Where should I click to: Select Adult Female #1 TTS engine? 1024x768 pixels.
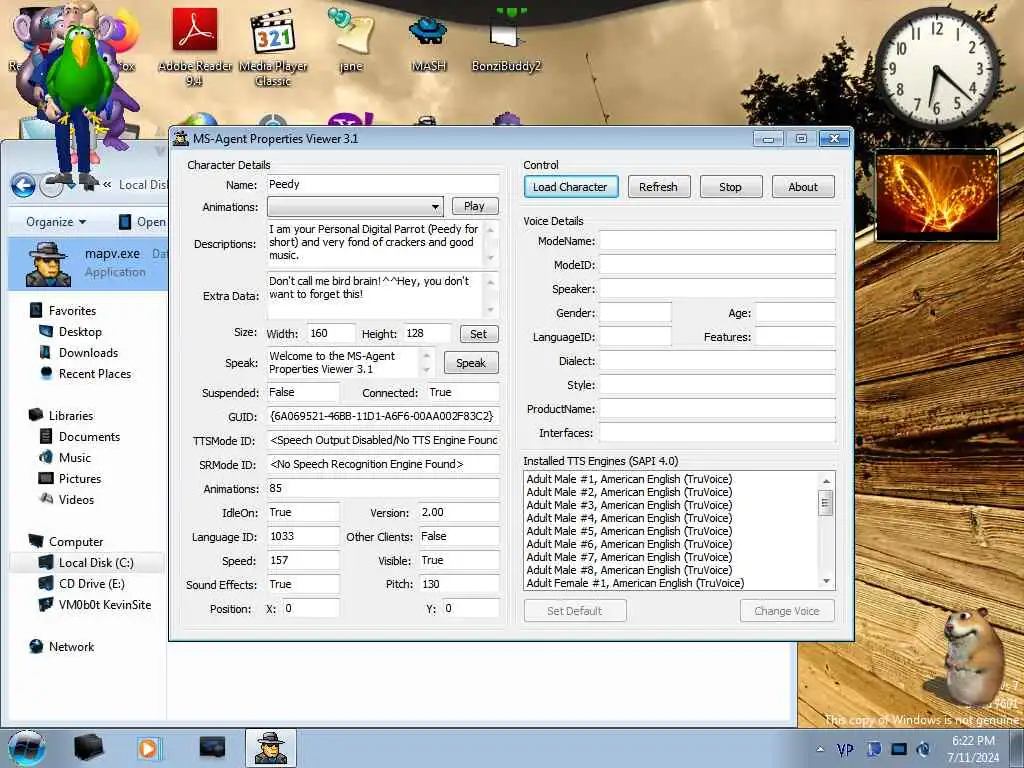pyautogui.click(x=635, y=583)
